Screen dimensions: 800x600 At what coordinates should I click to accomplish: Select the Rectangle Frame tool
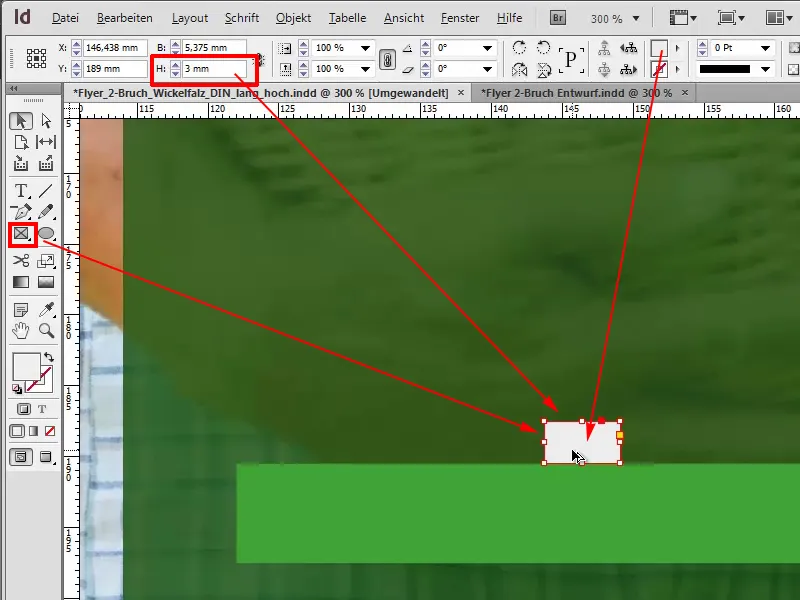coord(21,234)
